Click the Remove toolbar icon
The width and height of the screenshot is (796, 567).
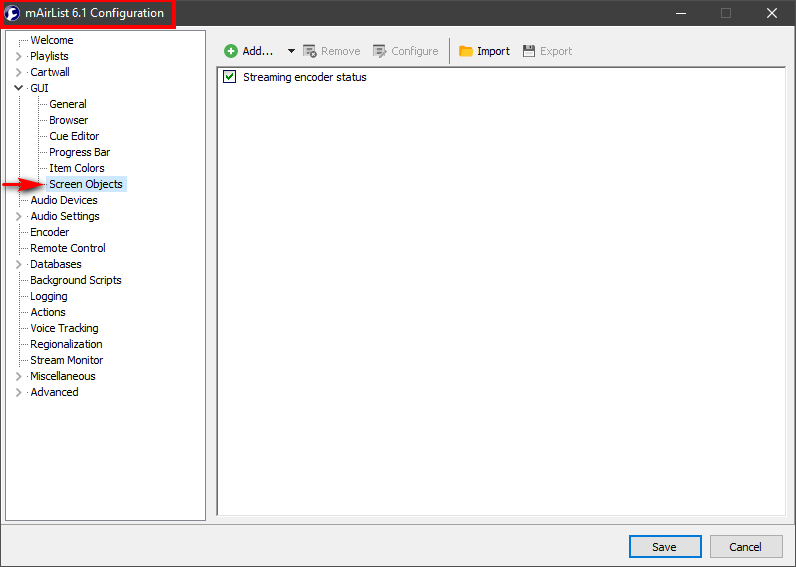click(x=310, y=51)
